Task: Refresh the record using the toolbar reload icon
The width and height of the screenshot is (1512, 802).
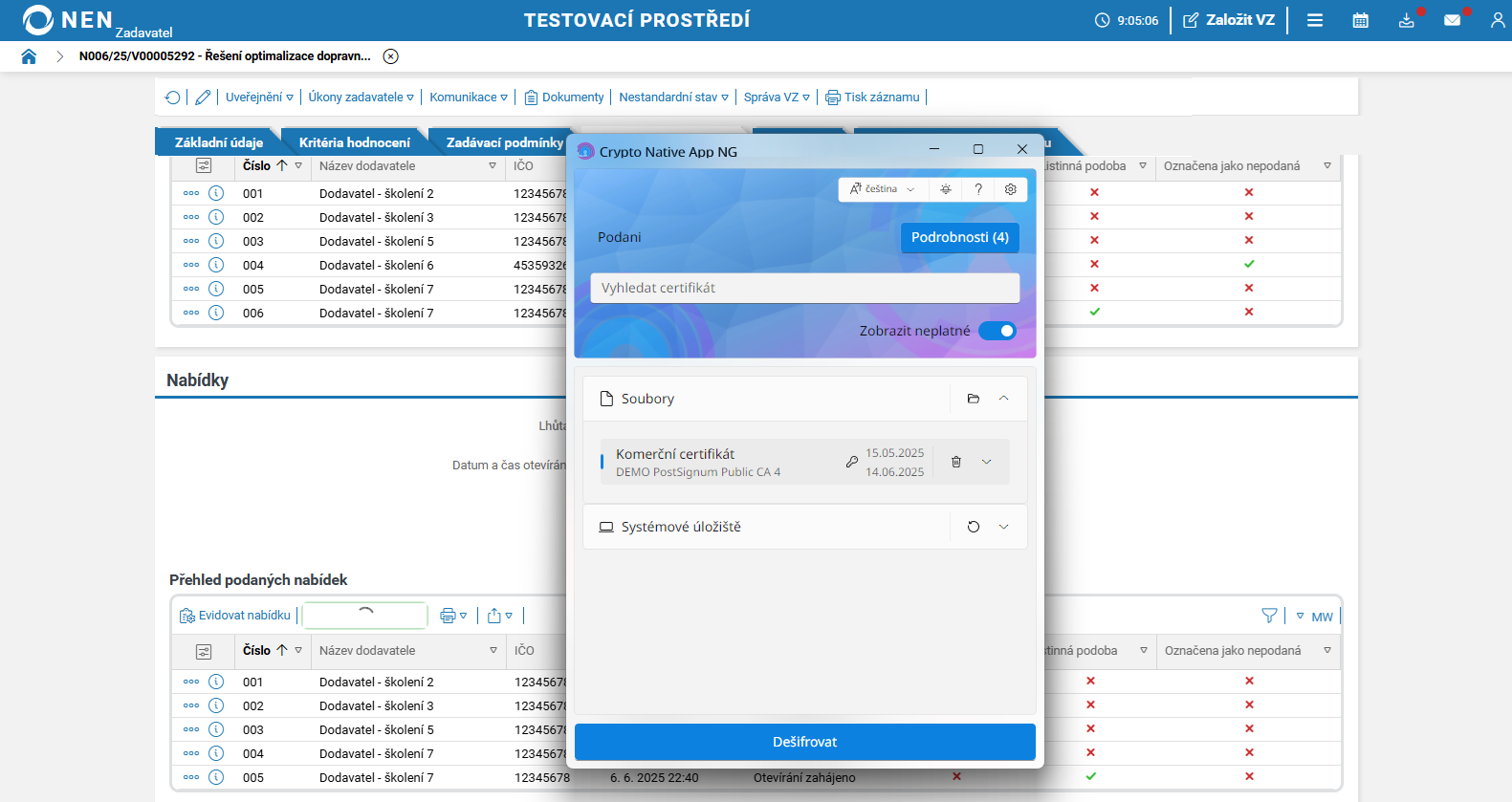Action: [x=173, y=98]
